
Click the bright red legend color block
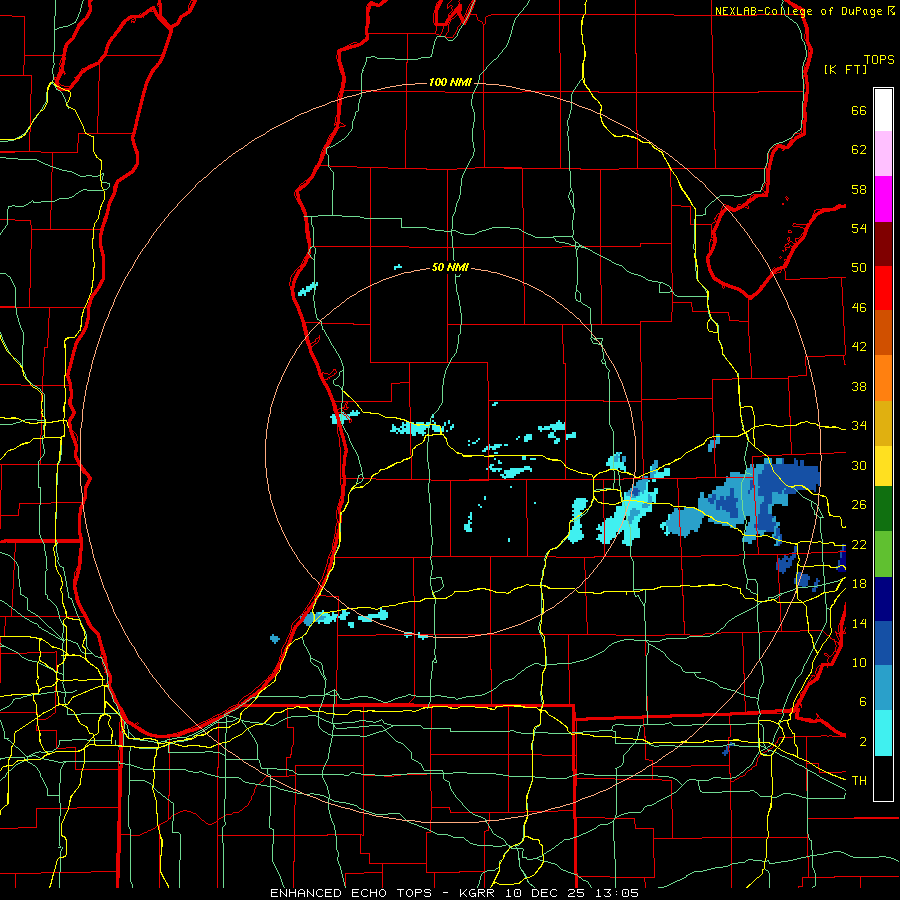pyautogui.click(x=883, y=288)
